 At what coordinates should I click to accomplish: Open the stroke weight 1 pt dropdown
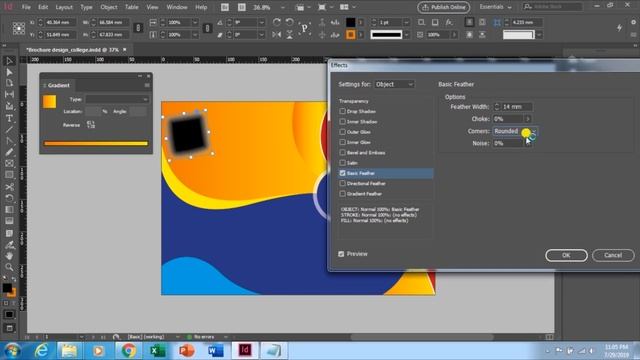click(x=406, y=22)
